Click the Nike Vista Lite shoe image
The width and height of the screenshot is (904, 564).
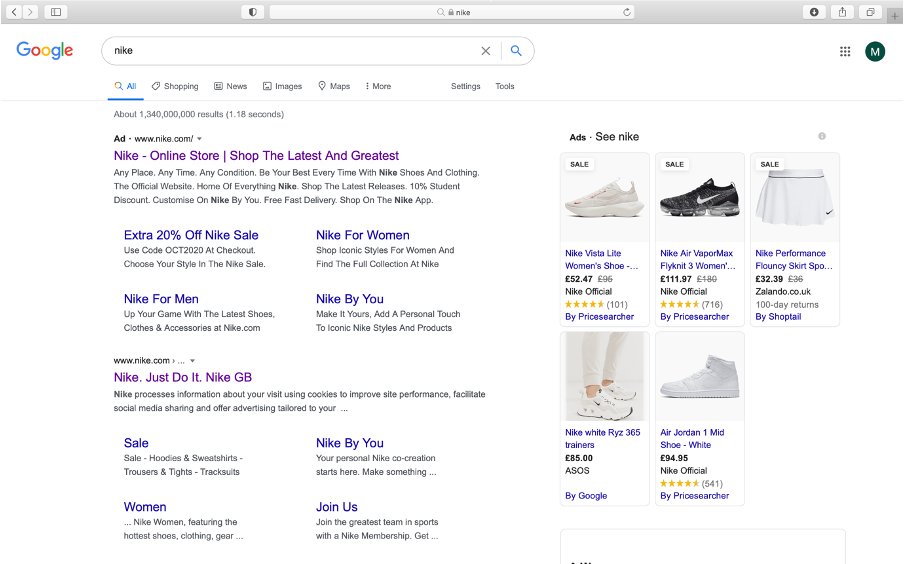(604, 198)
